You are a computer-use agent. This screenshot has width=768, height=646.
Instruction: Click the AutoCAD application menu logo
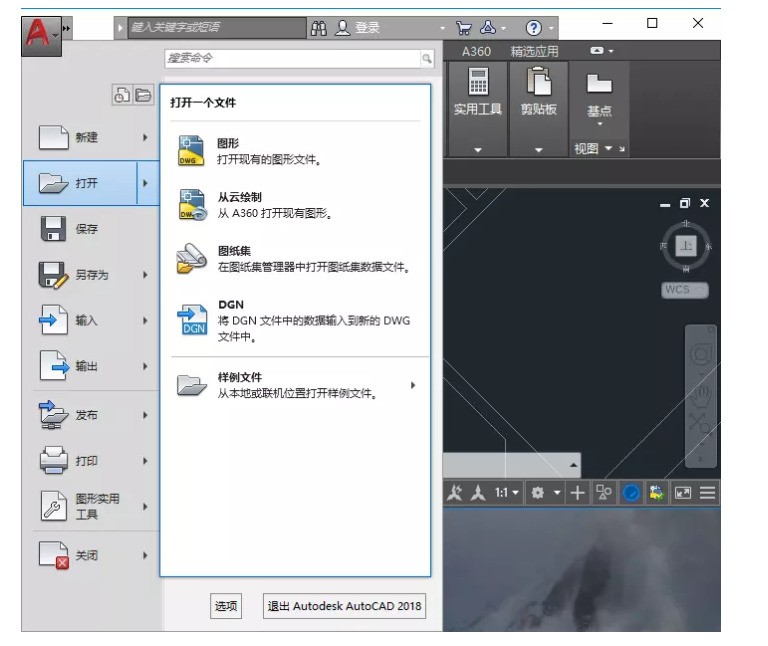tap(41, 34)
